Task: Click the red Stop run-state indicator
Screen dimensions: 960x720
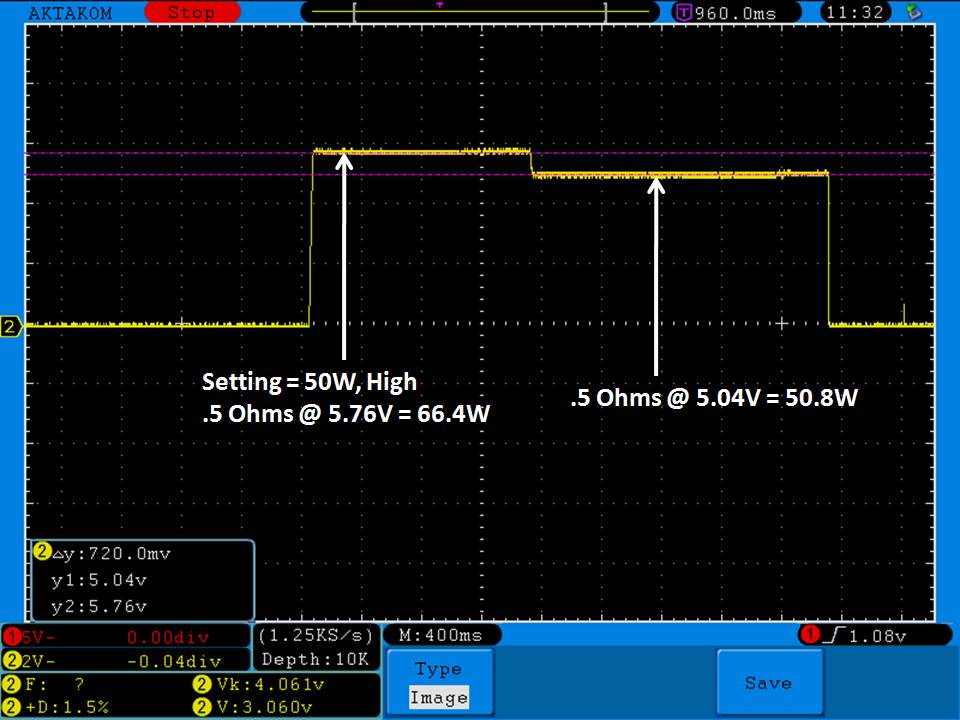Action: (x=190, y=13)
